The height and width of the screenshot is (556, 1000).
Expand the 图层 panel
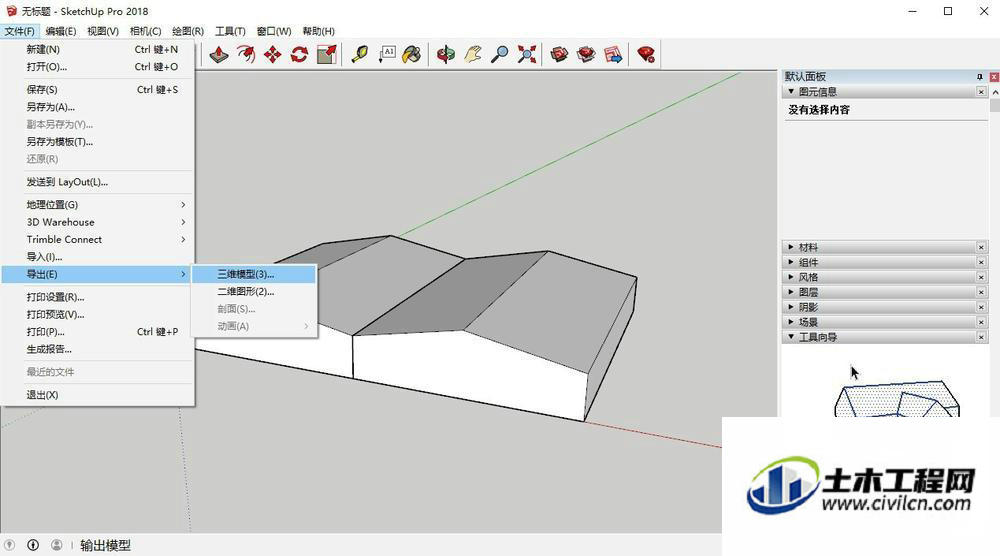point(791,292)
